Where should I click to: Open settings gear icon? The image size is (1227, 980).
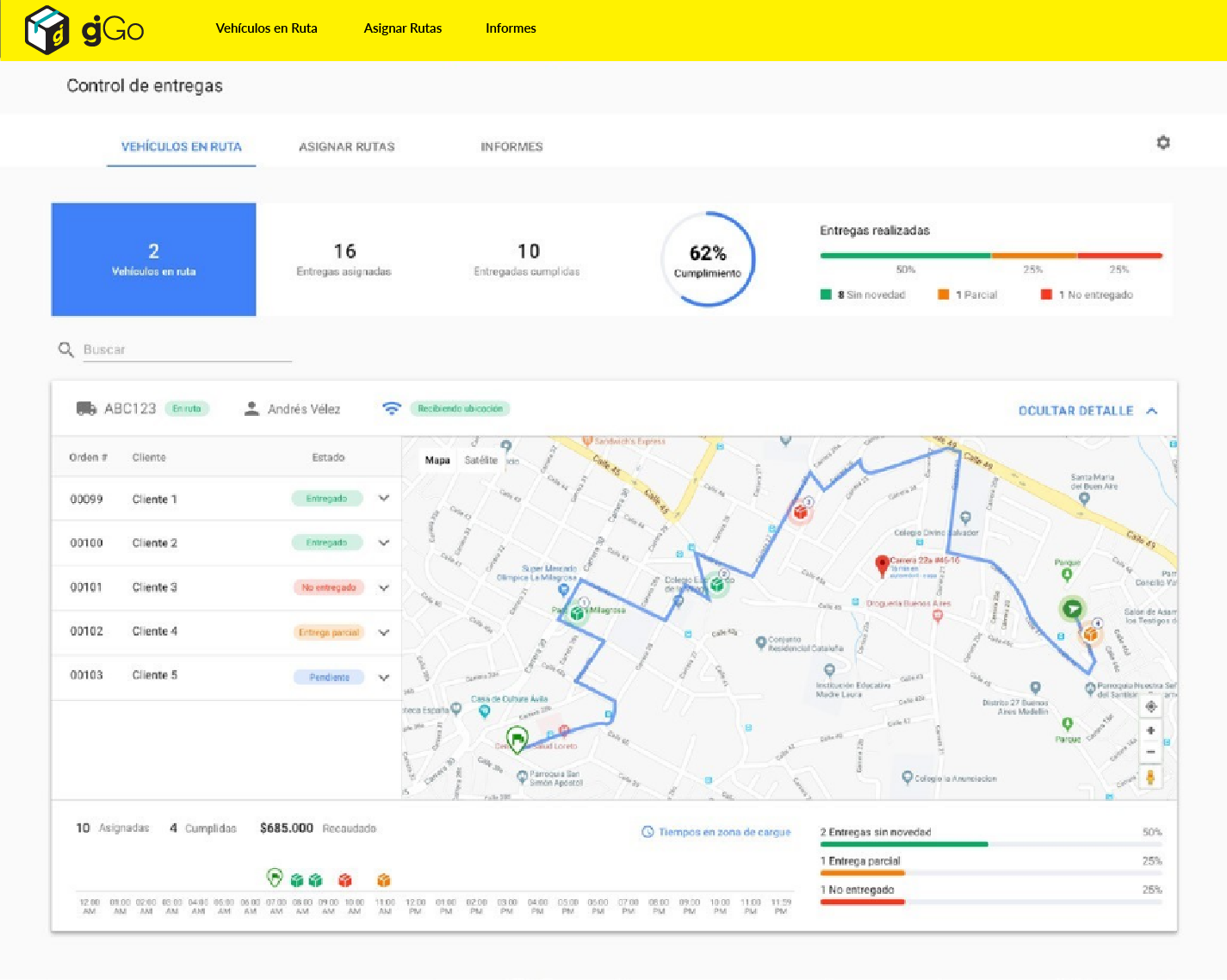[x=1162, y=143]
